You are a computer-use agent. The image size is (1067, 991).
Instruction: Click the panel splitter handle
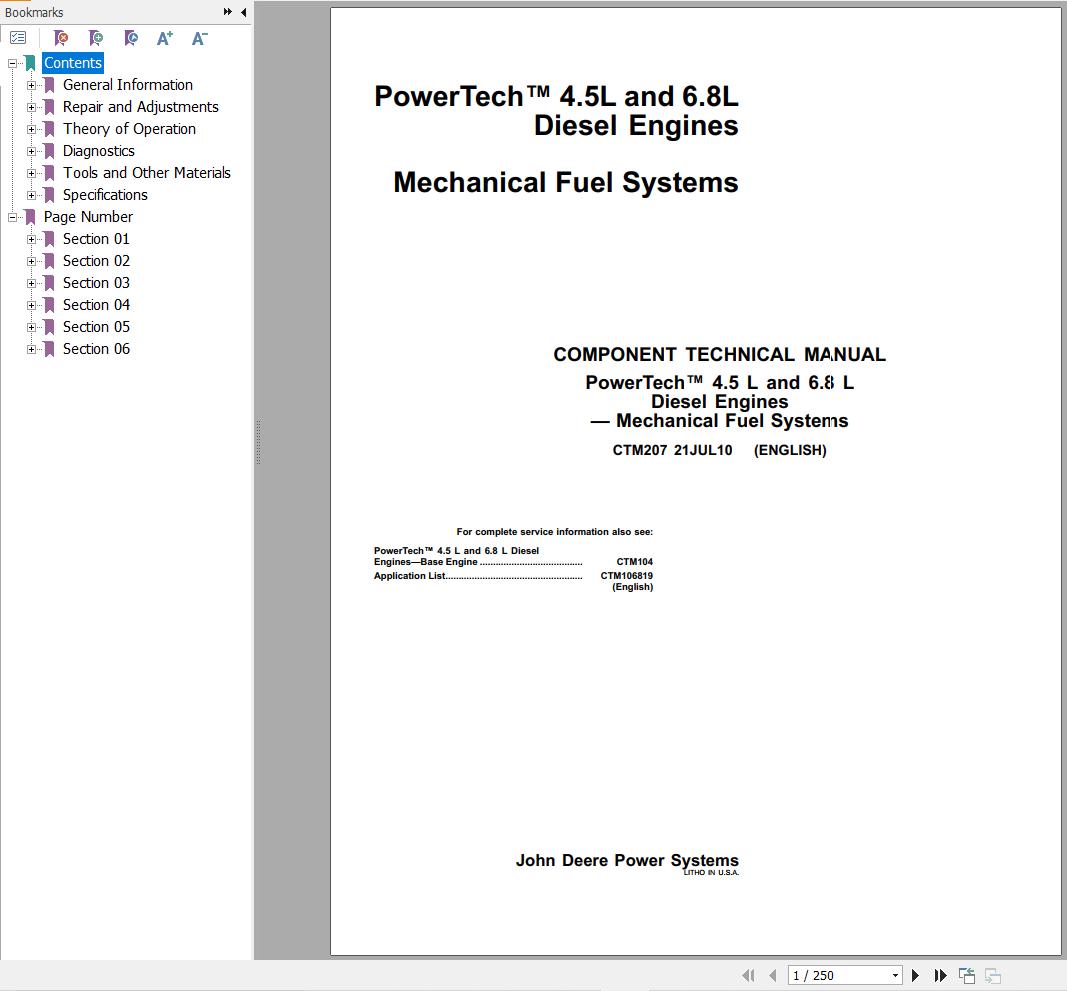pyautogui.click(x=258, y=442)
